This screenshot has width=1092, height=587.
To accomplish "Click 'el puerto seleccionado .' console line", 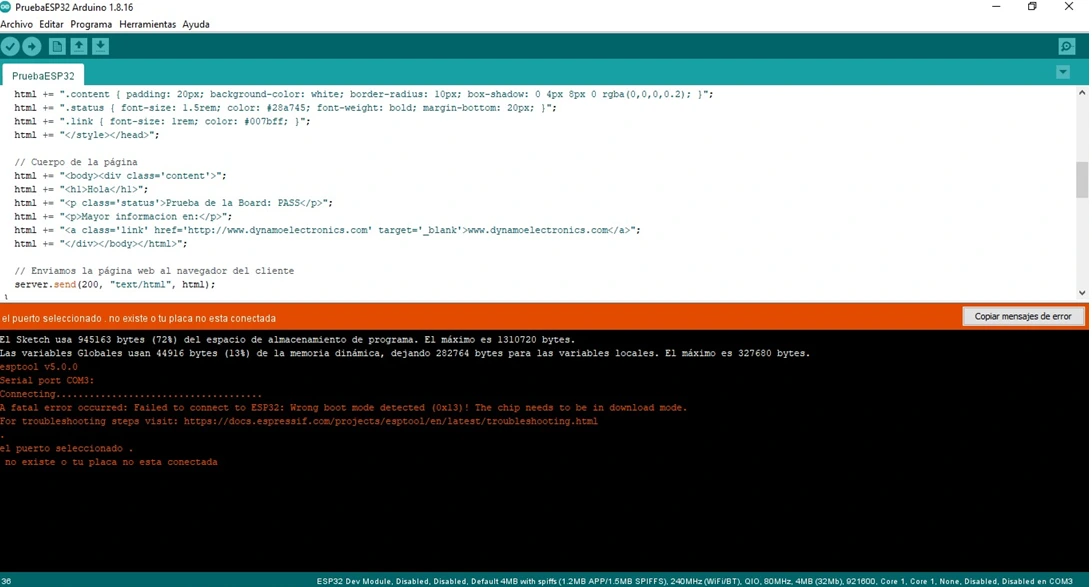I will click(66, 448).
